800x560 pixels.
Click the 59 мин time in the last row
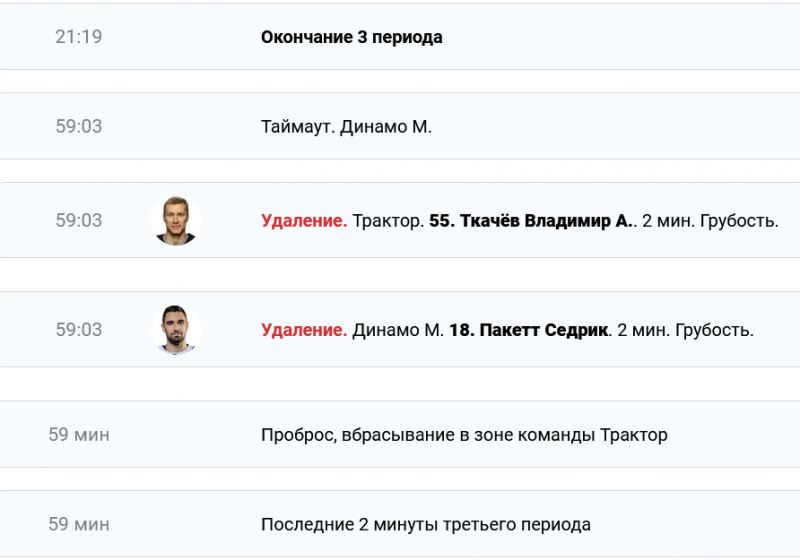pyautogui.click(x=79, y=524)
